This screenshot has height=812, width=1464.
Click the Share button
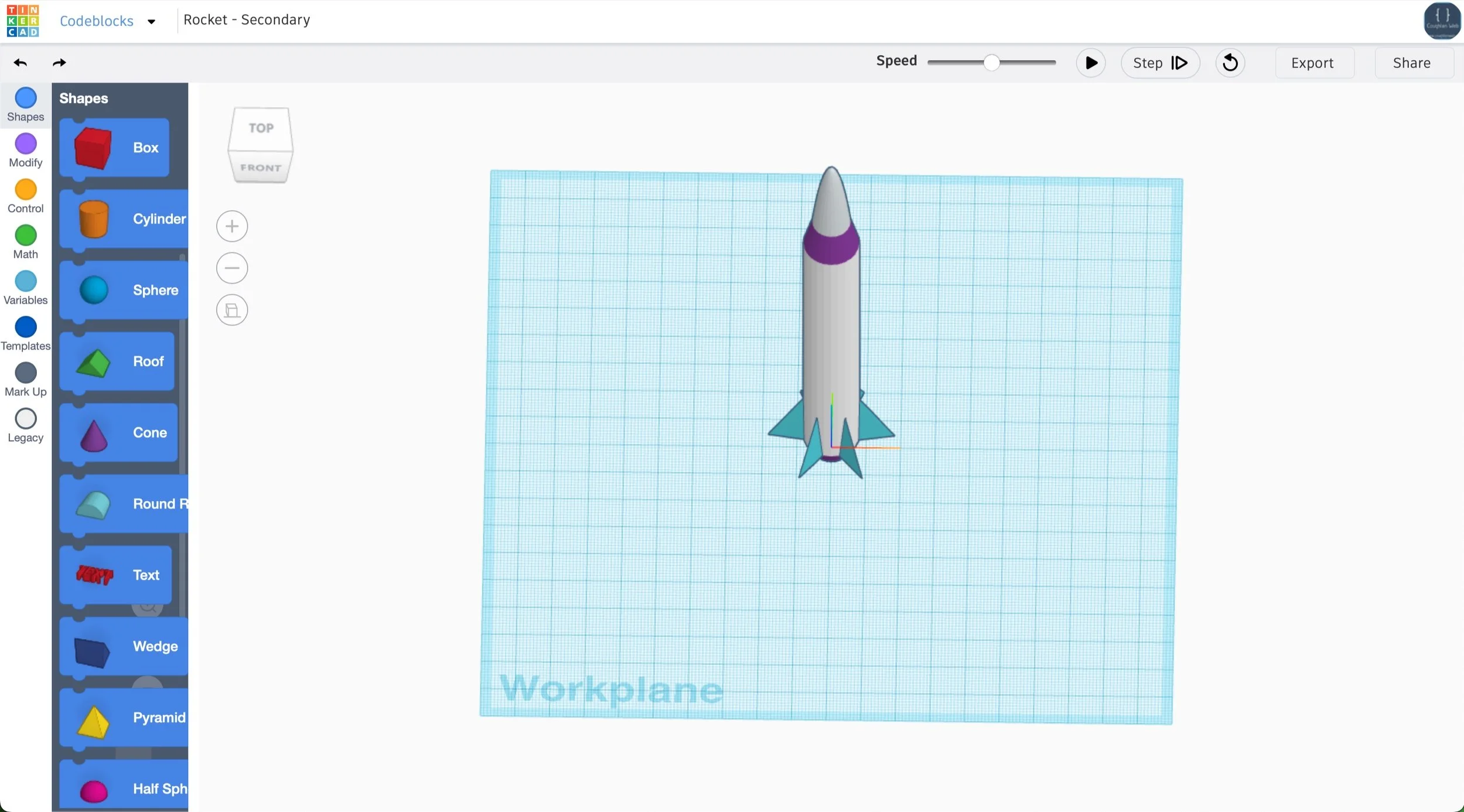point(1411,63)
